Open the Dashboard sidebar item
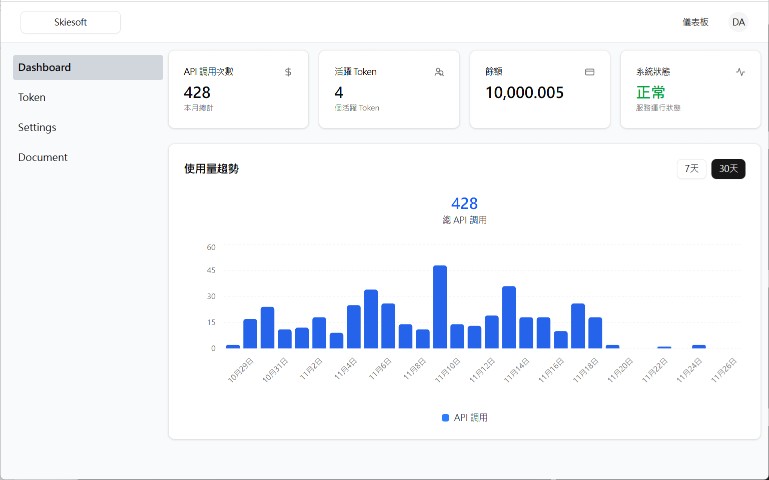The height and width of the screenshot is (480, 769). point(88,68)
